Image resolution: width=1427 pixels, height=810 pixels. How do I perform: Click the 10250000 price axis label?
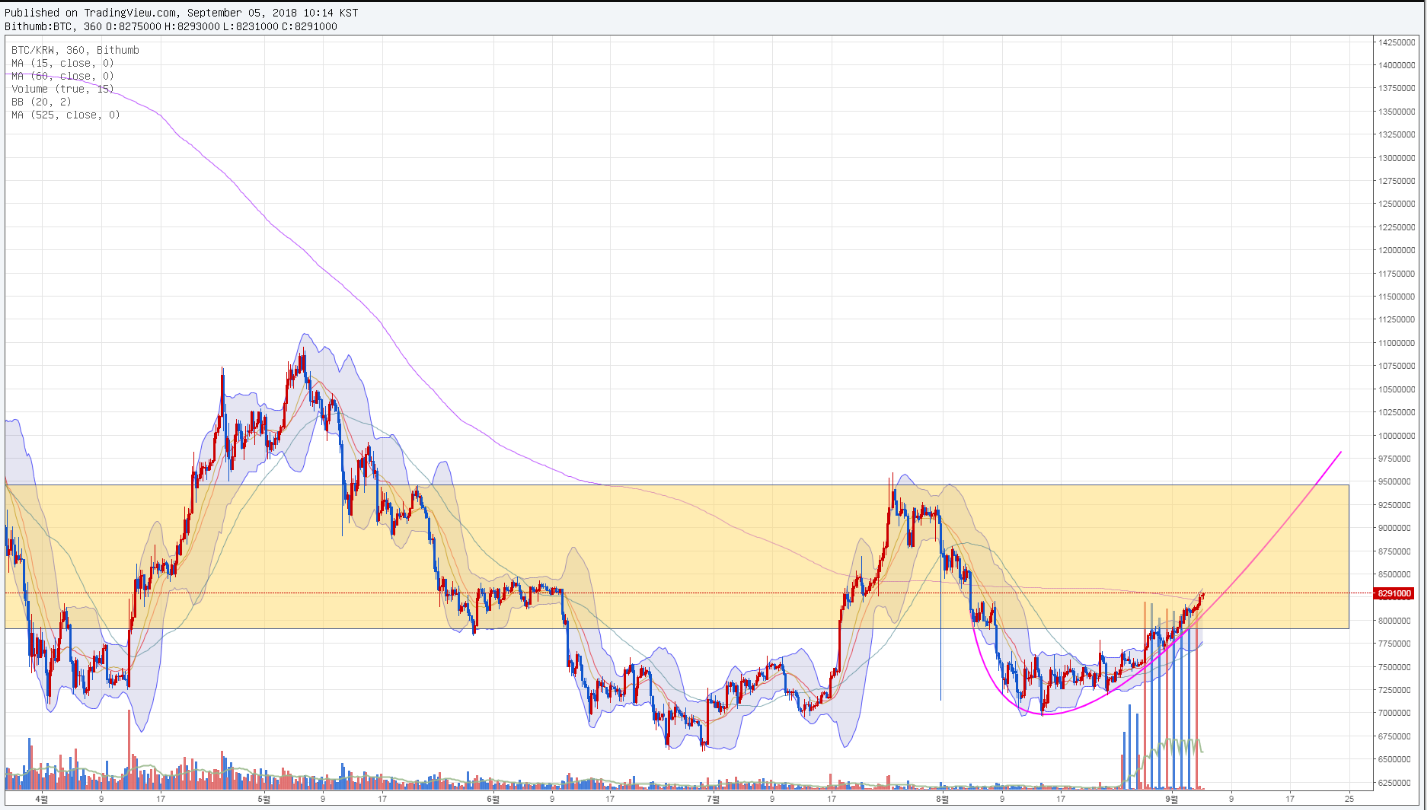[1397, 412]
